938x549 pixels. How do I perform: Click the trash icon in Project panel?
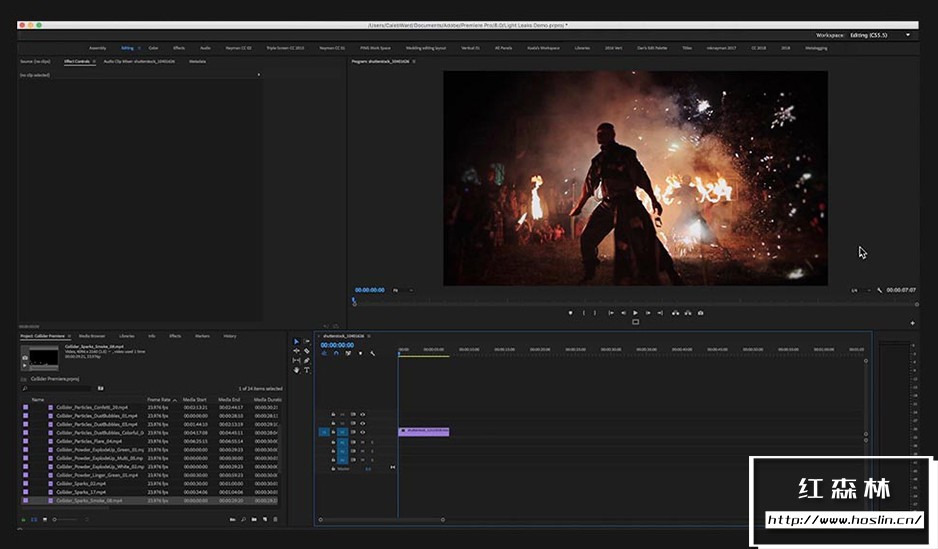276,519
